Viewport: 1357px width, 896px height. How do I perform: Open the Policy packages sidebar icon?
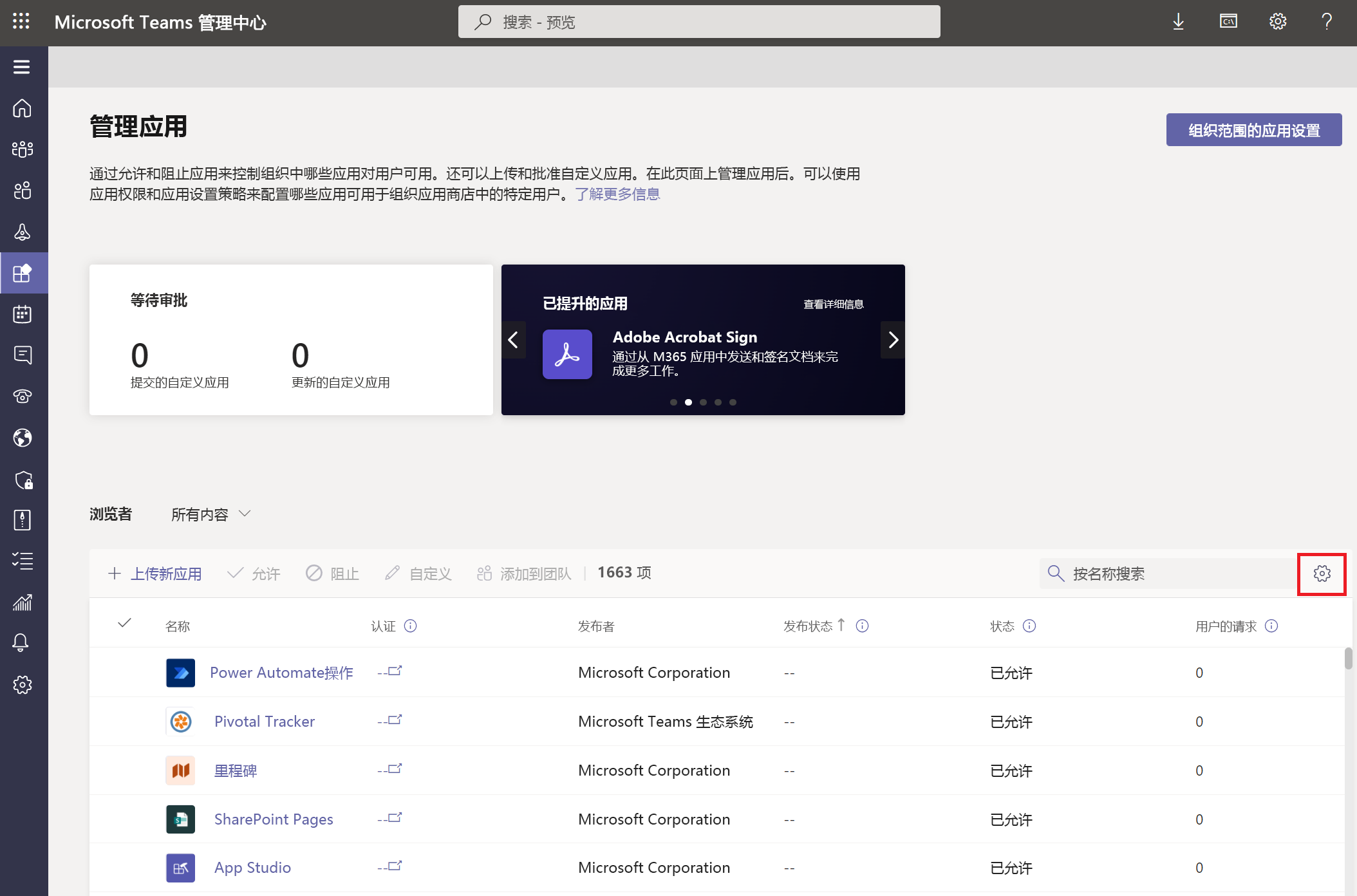[23, 520]
